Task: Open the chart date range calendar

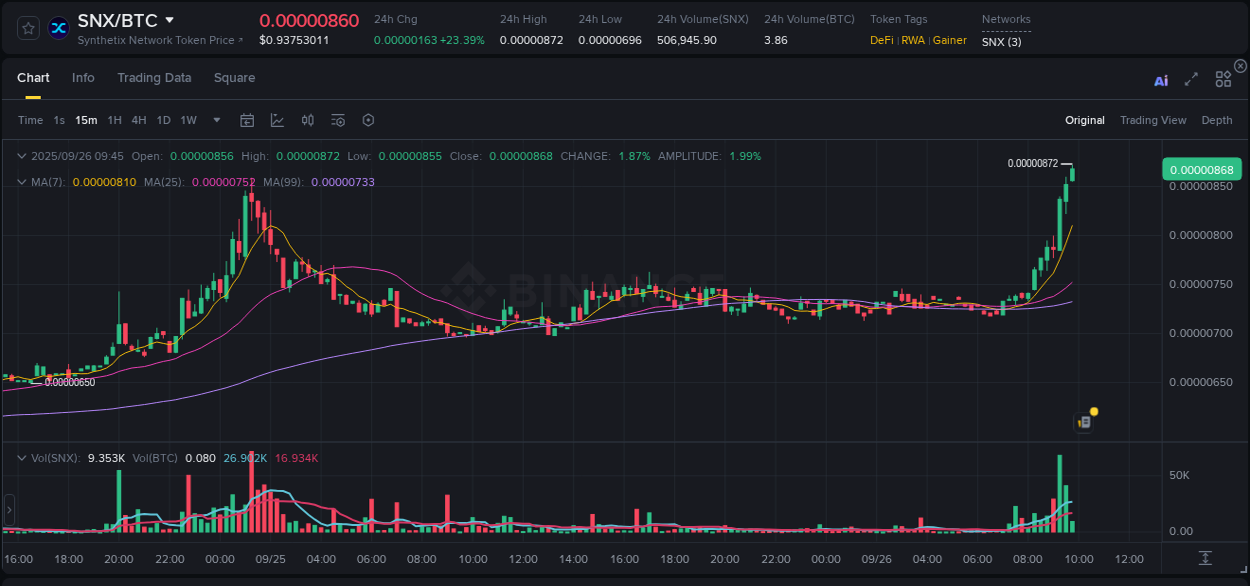Action: (x=247, y=120)
